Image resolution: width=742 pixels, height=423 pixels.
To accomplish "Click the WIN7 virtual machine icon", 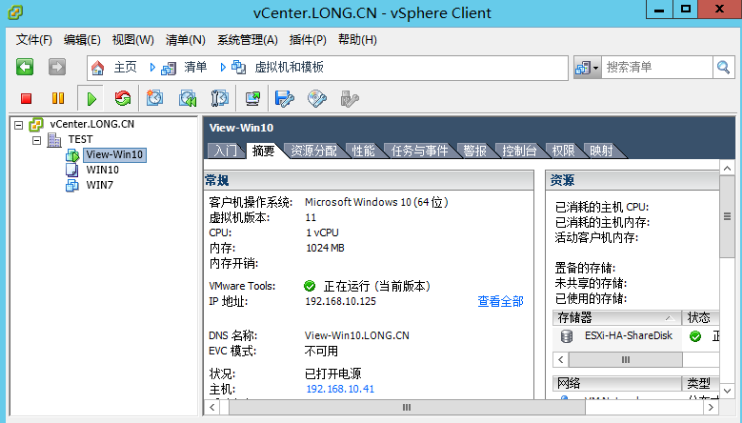I will click(x=72, y=185).
